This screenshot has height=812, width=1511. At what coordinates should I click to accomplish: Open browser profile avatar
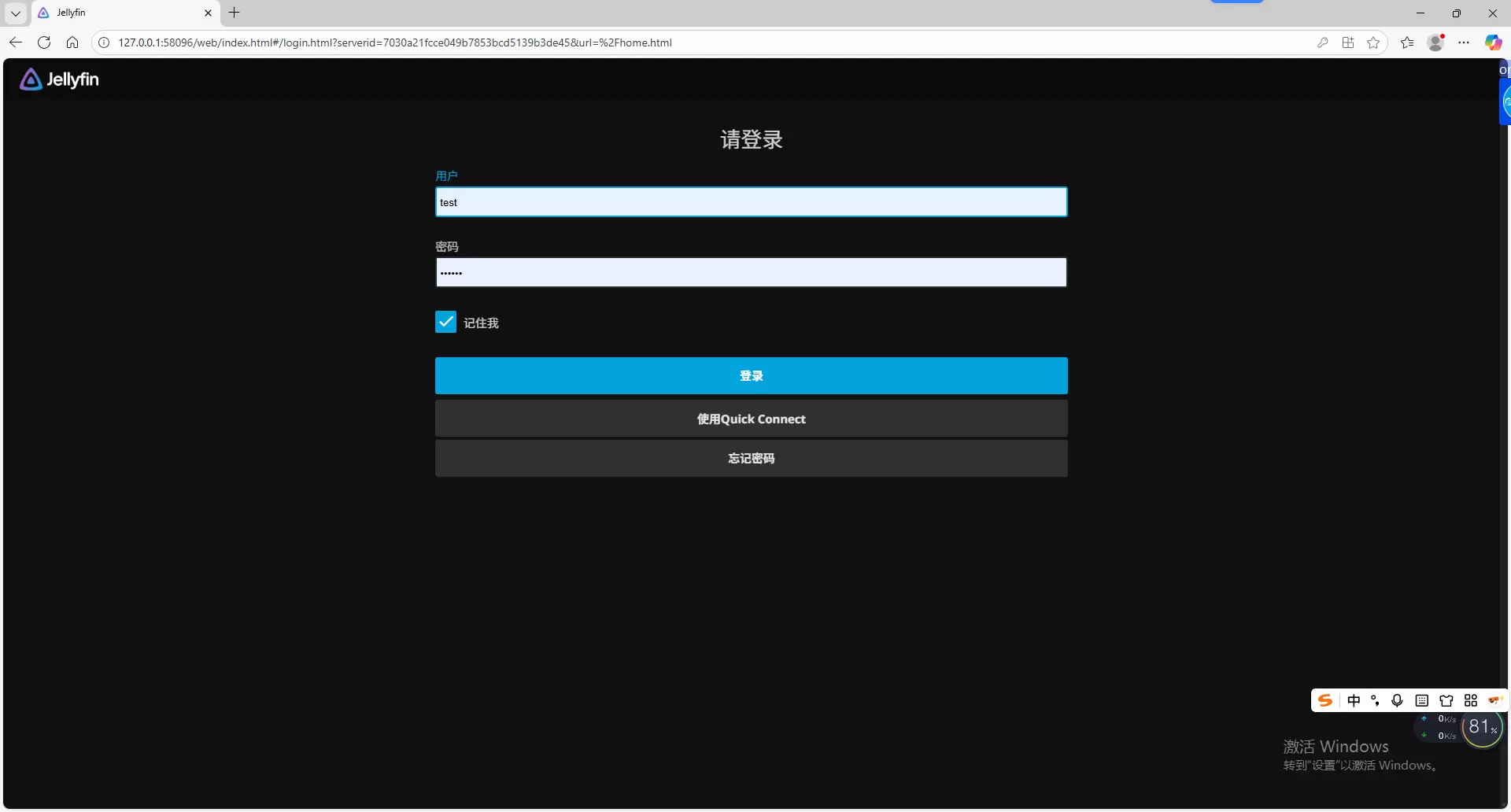coord(1435,42)
